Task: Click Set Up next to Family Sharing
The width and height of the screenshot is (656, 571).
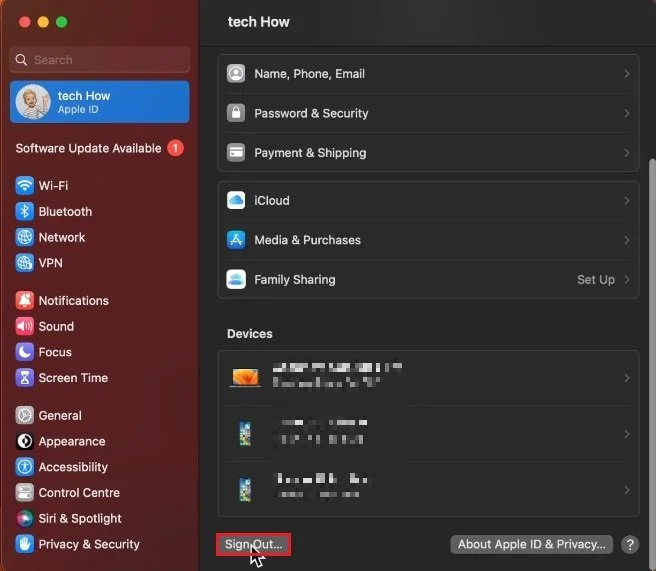Action: pos(596,279)
